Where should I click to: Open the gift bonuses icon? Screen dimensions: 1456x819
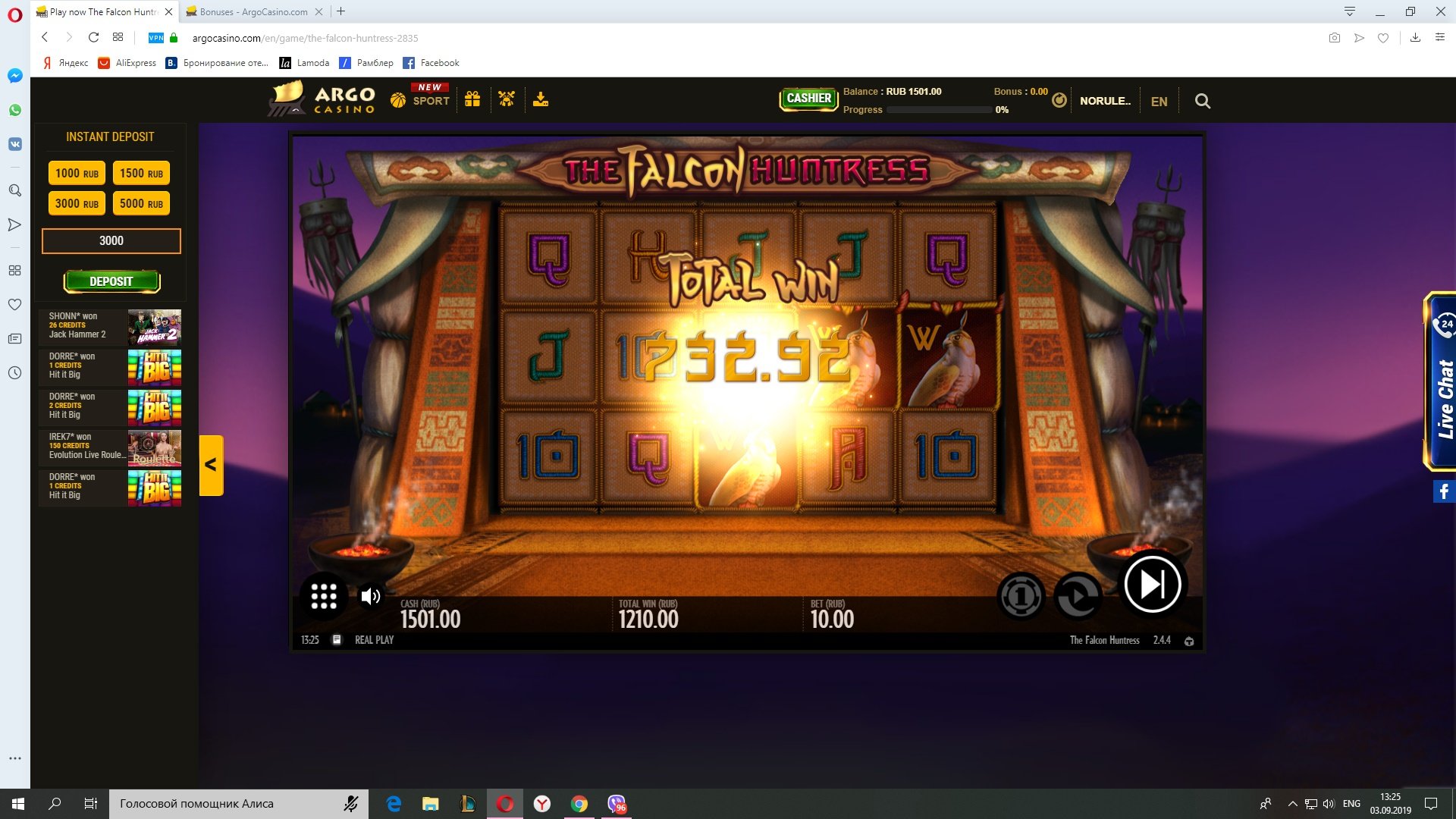pyautogui.click(x=472, y=99)
